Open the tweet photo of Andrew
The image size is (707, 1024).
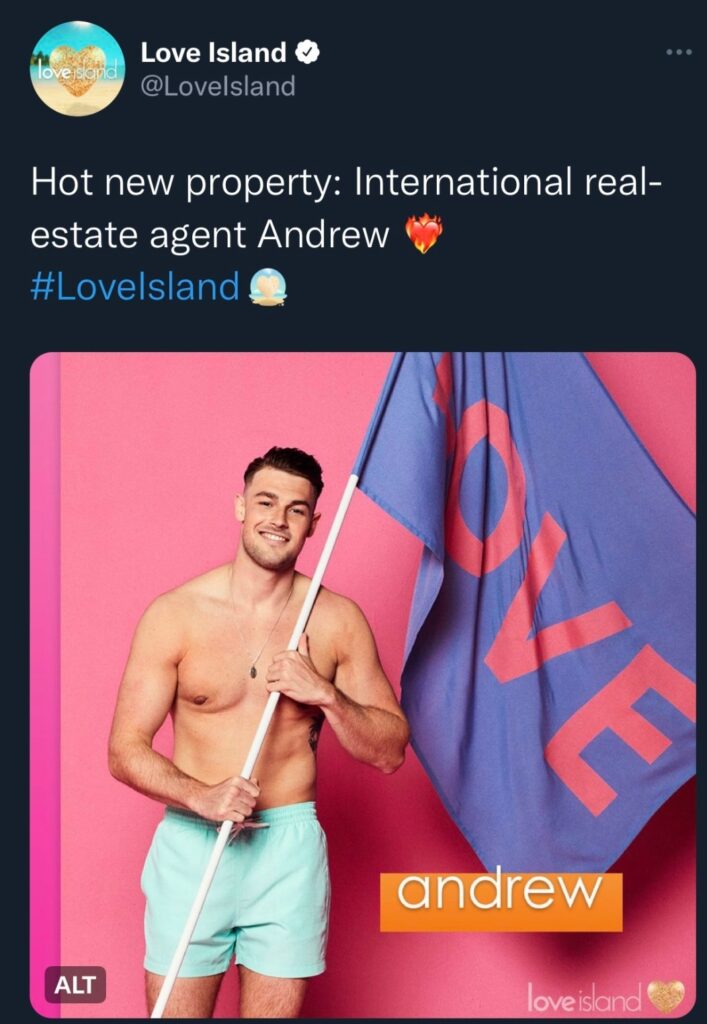click(363, 684)
